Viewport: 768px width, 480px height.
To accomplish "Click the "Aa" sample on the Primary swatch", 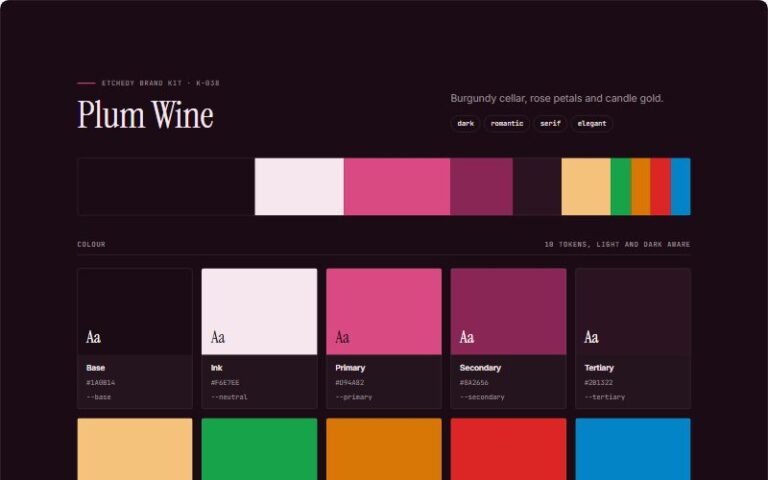I will point(342,337).
